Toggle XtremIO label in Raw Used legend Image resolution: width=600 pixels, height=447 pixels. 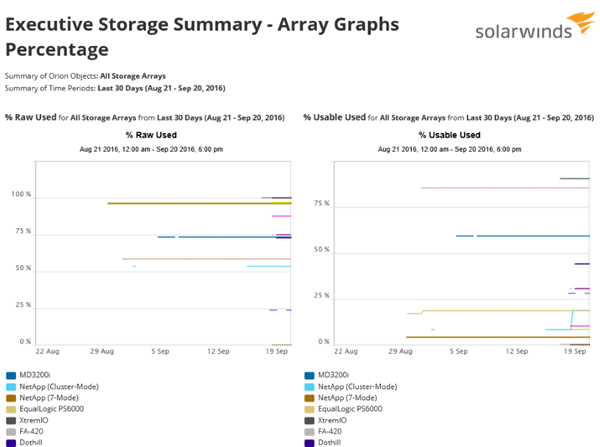click(x=36, y=420)
